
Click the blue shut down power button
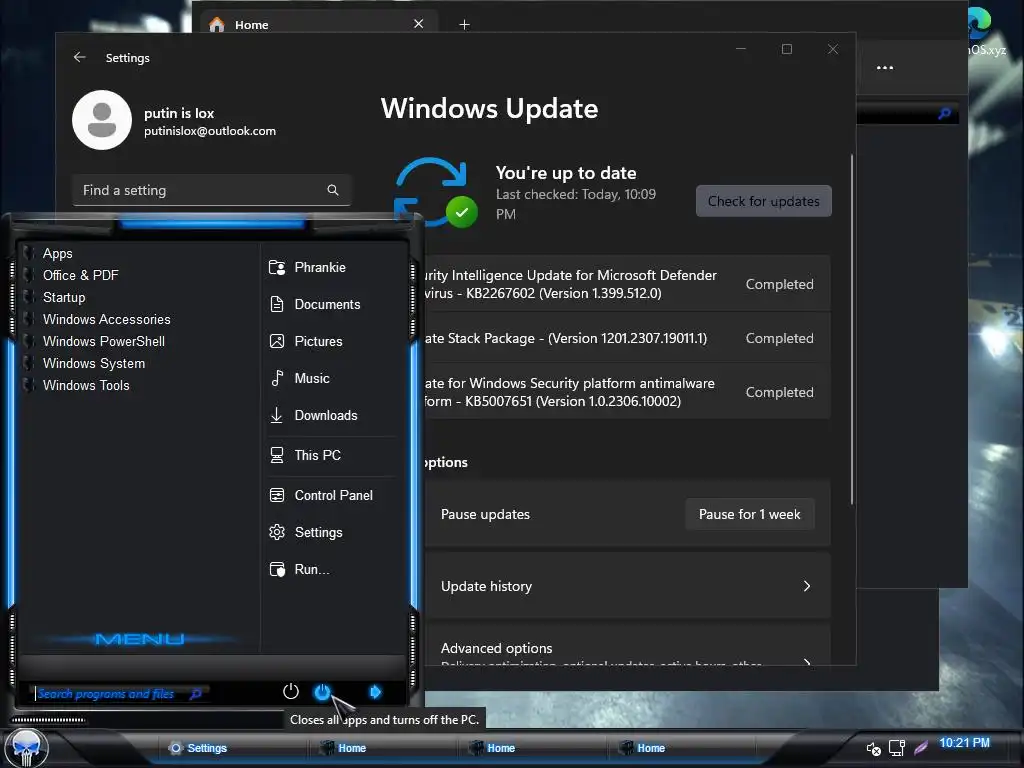tap(322, 692)
